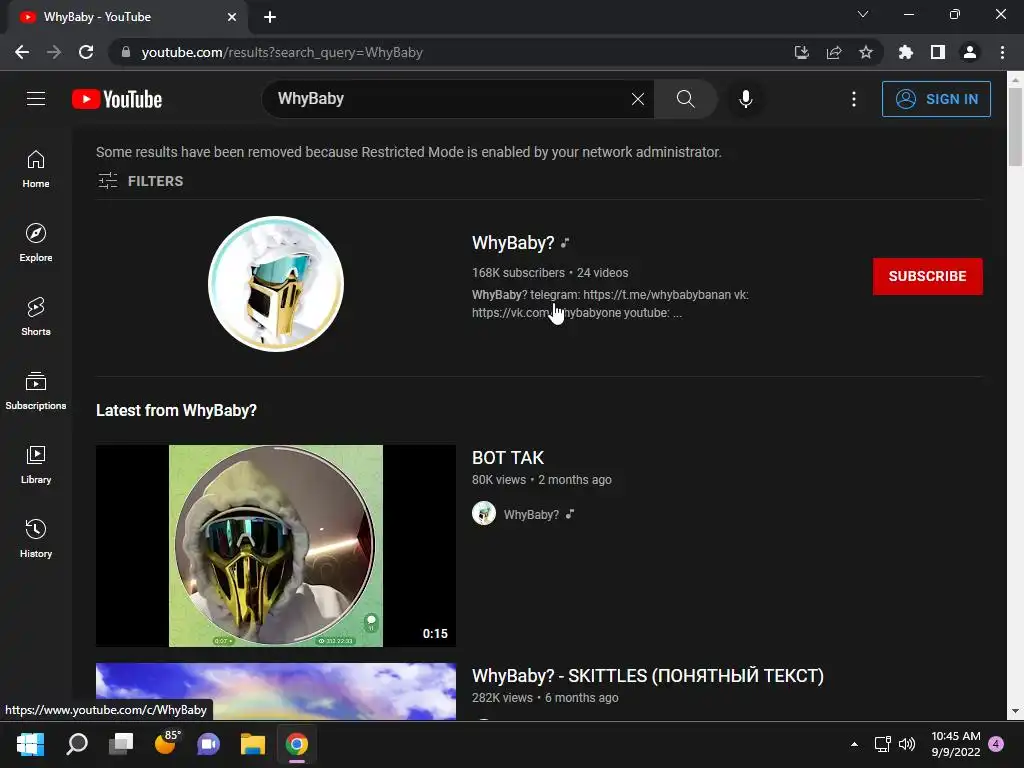Click the SIGN IN button

tap(936, 99)
